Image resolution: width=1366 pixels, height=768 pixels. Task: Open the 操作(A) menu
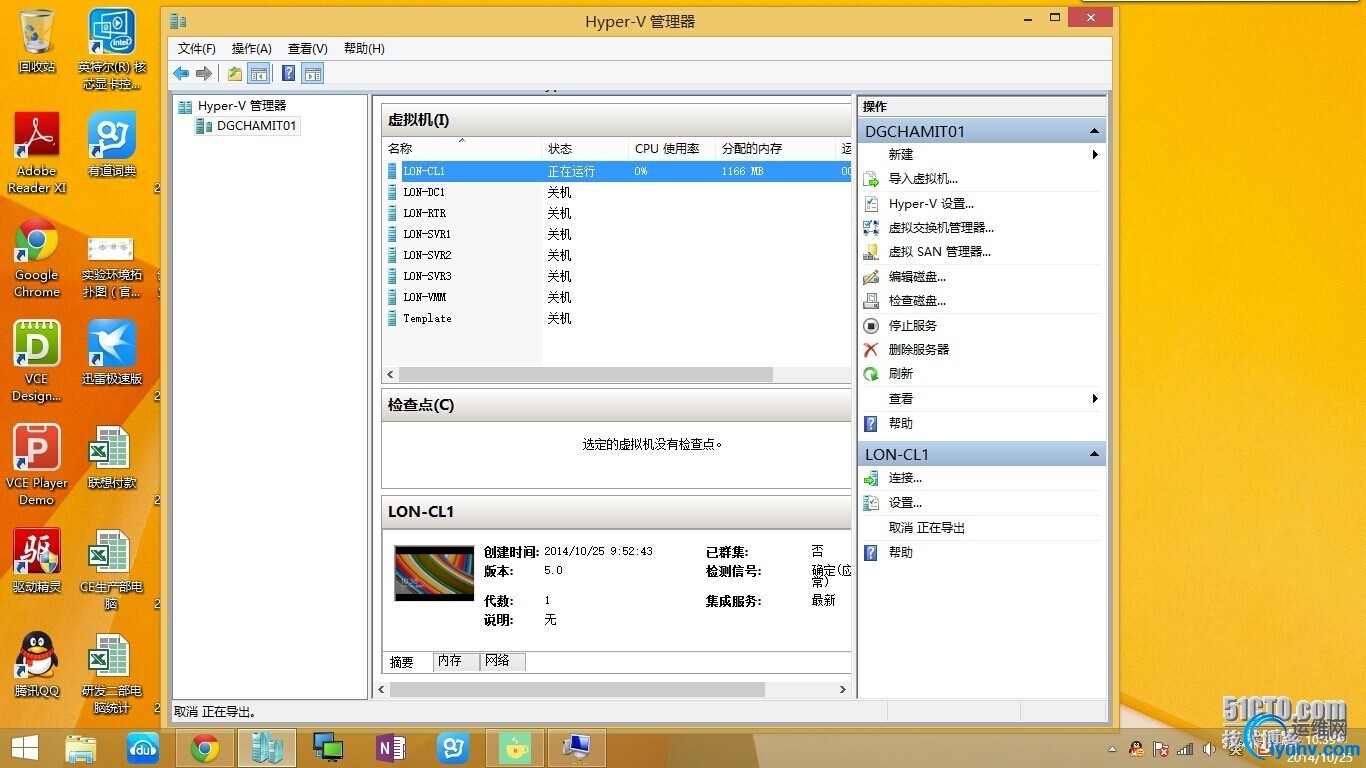(x=252, y=48)
